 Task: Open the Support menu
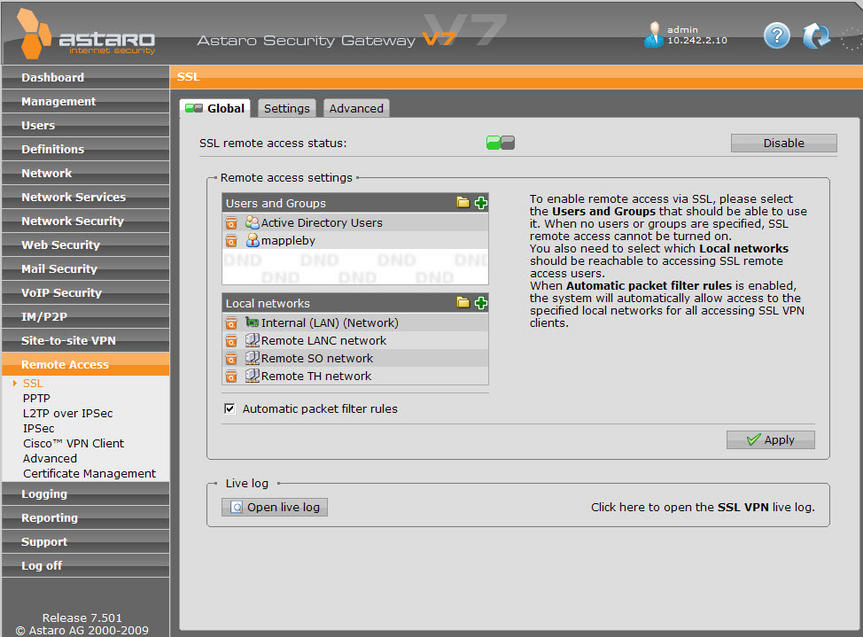click(85, 542)
